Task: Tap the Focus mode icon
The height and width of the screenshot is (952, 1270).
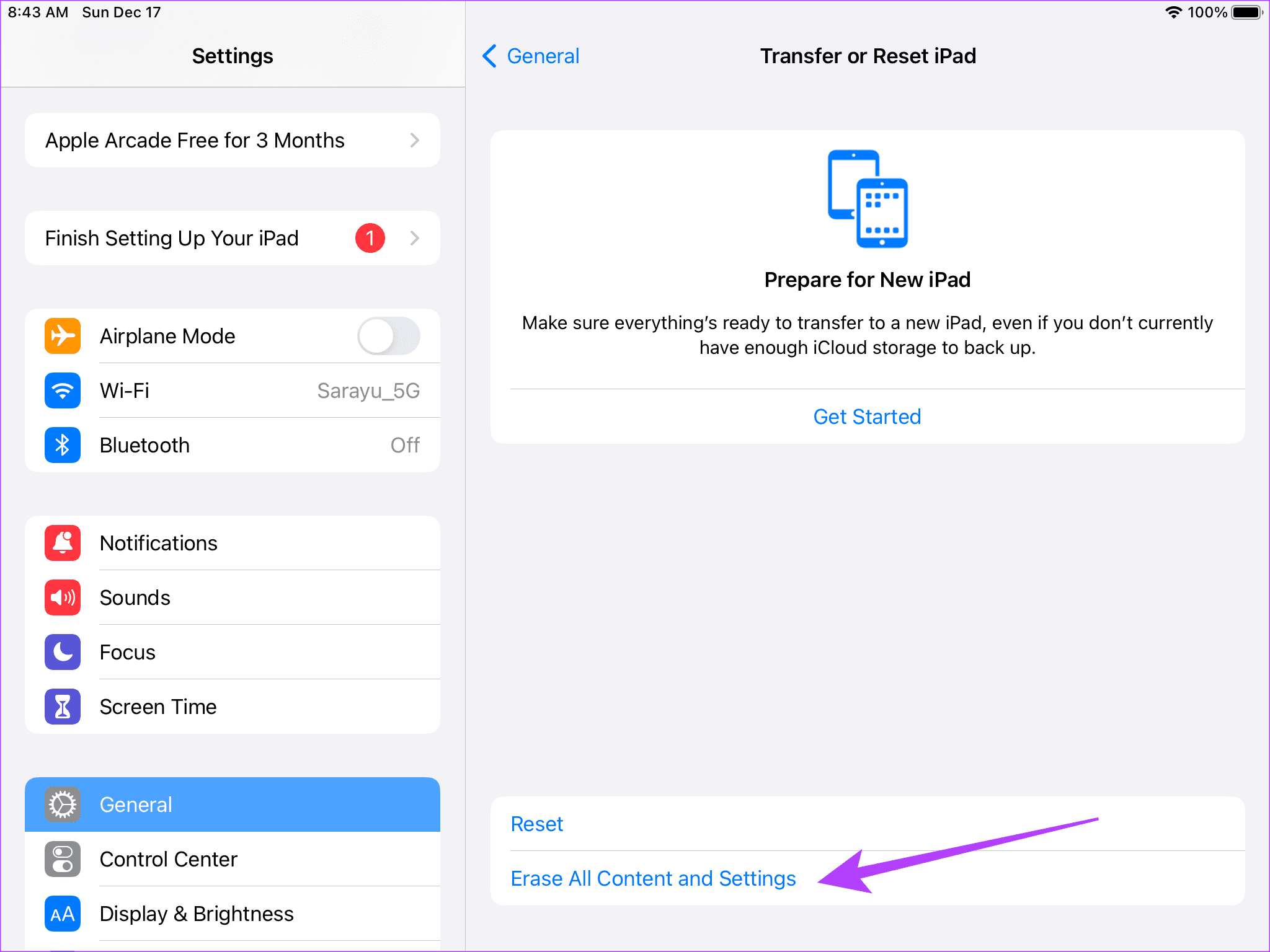Action: coord(62,651)
